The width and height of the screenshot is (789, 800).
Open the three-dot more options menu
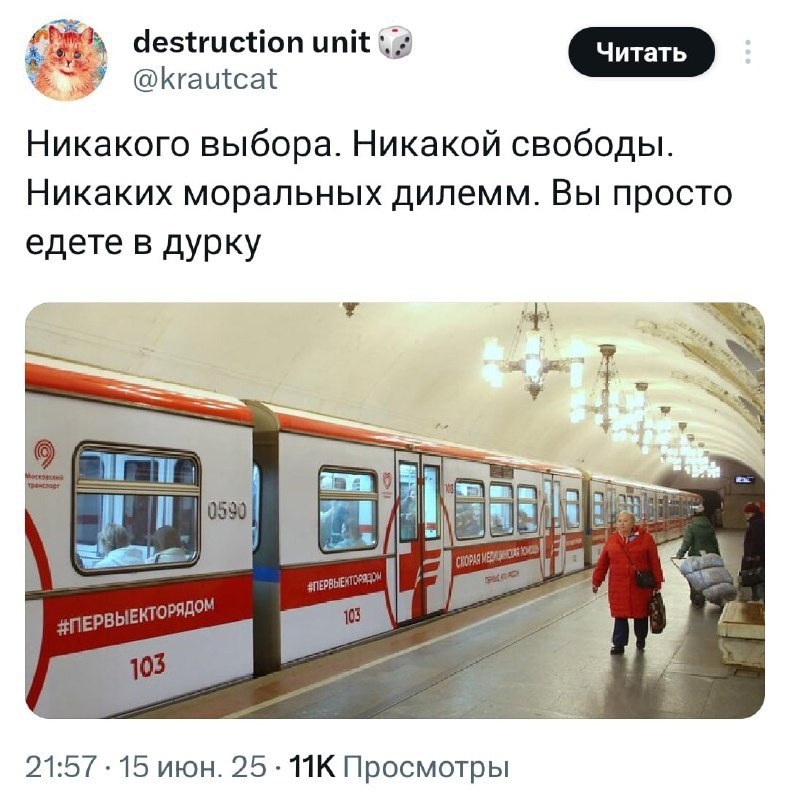tap(748, 52)
